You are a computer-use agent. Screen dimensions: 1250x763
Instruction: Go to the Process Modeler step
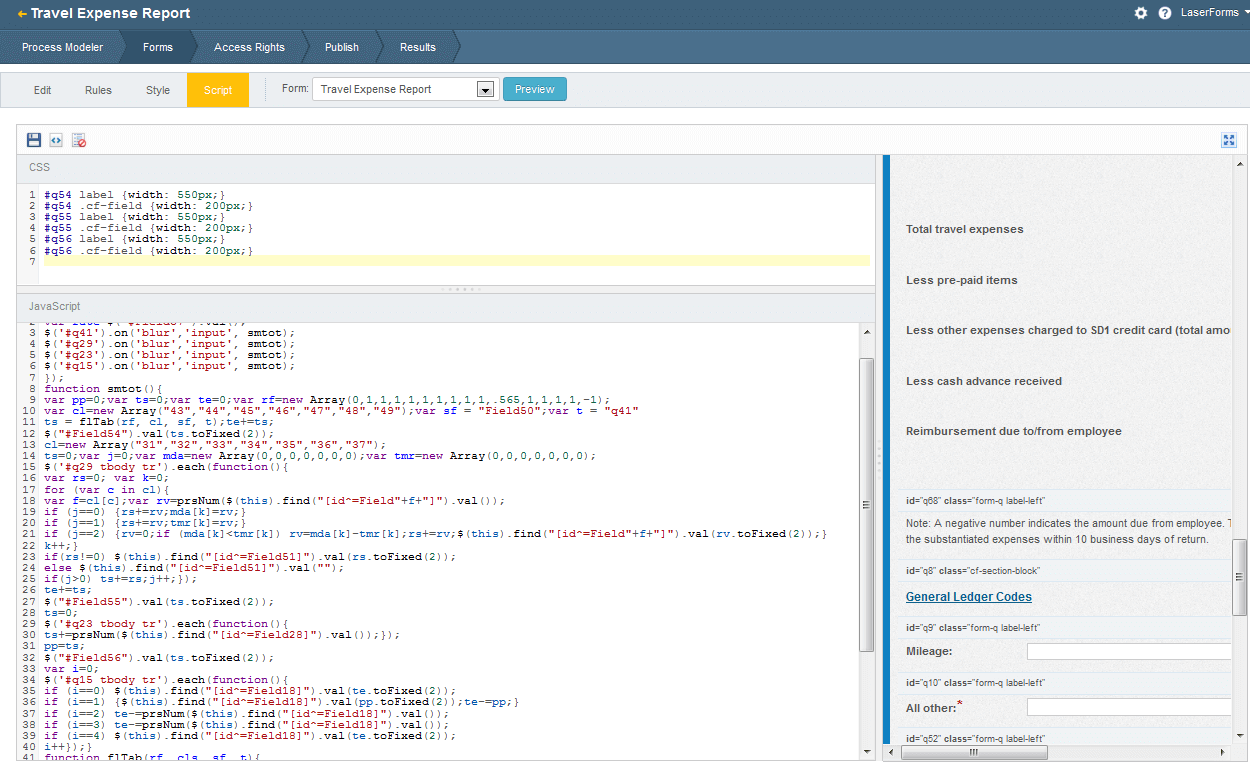[x=62, y=47]
